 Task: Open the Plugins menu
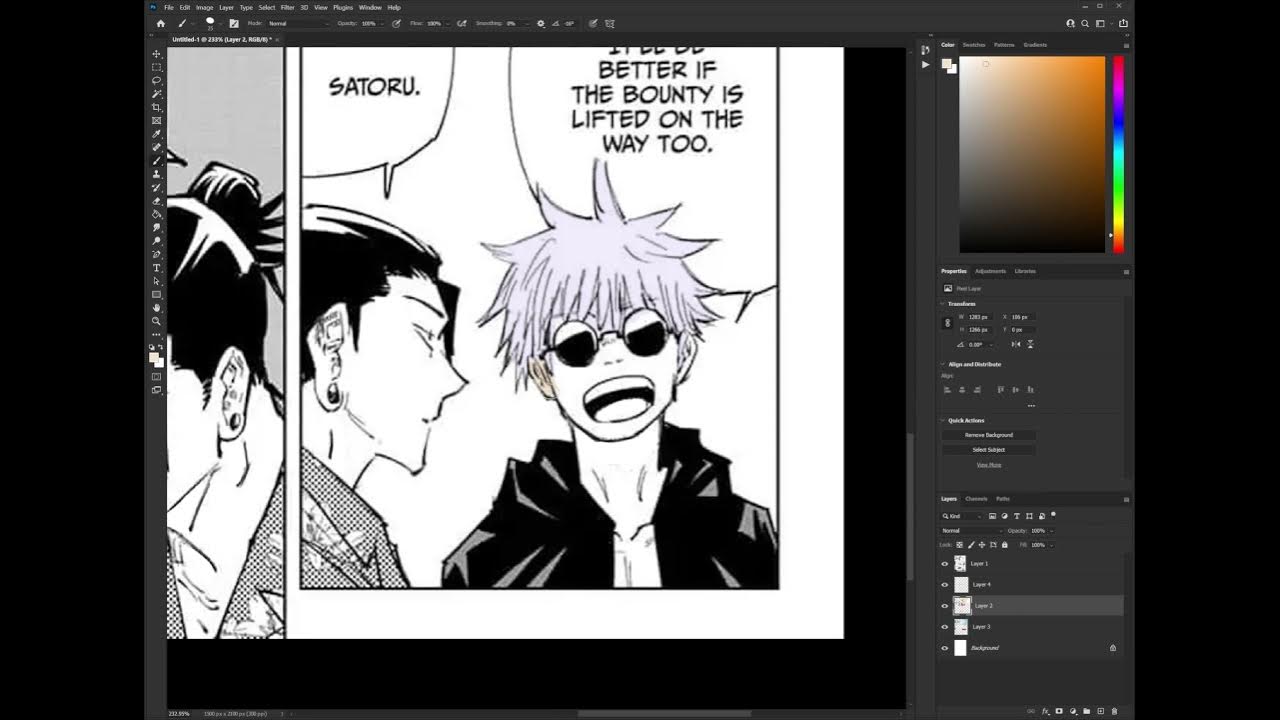point(343,7)
